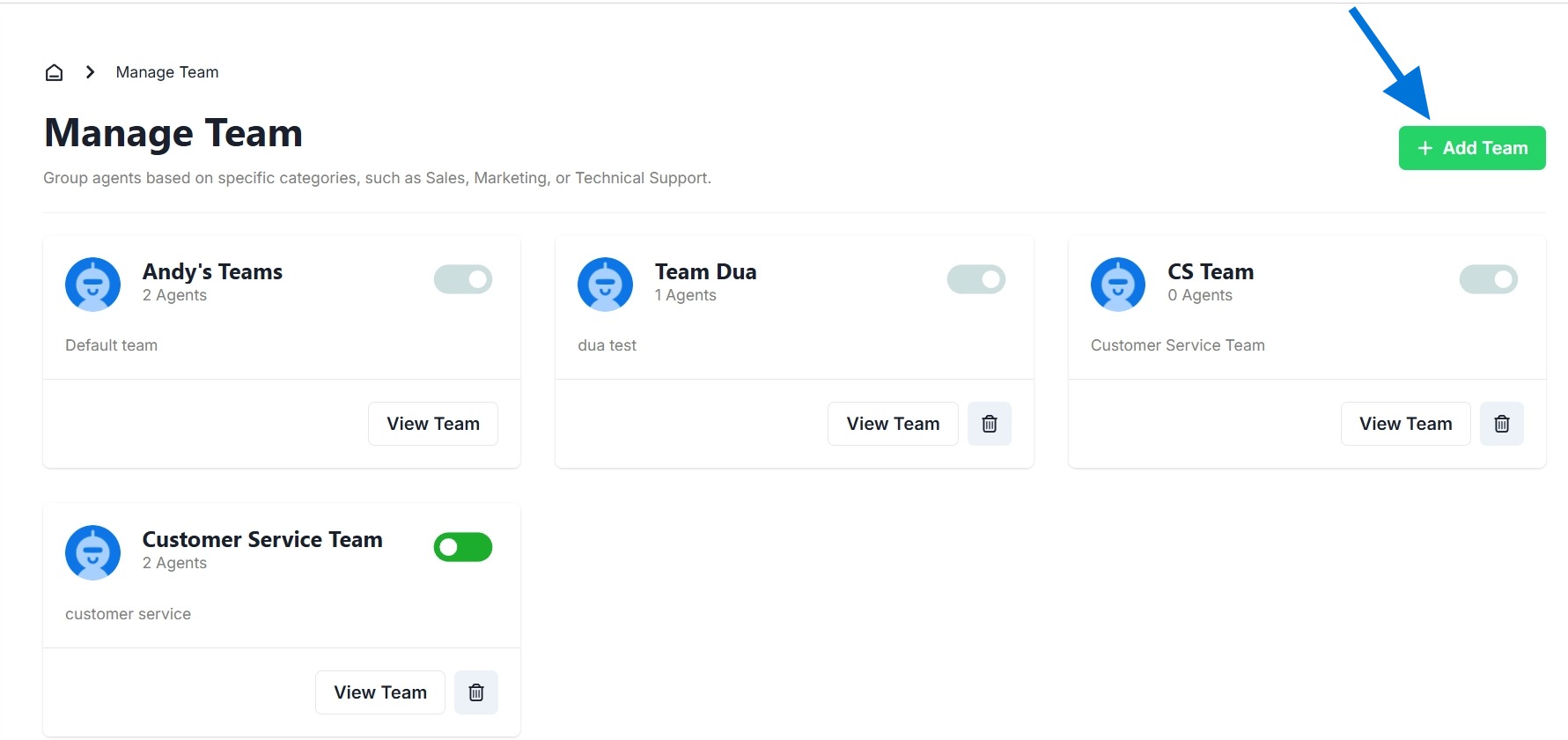Toggle the green Customer Service Team switch
1568x740 pixels.
(462, 547)
